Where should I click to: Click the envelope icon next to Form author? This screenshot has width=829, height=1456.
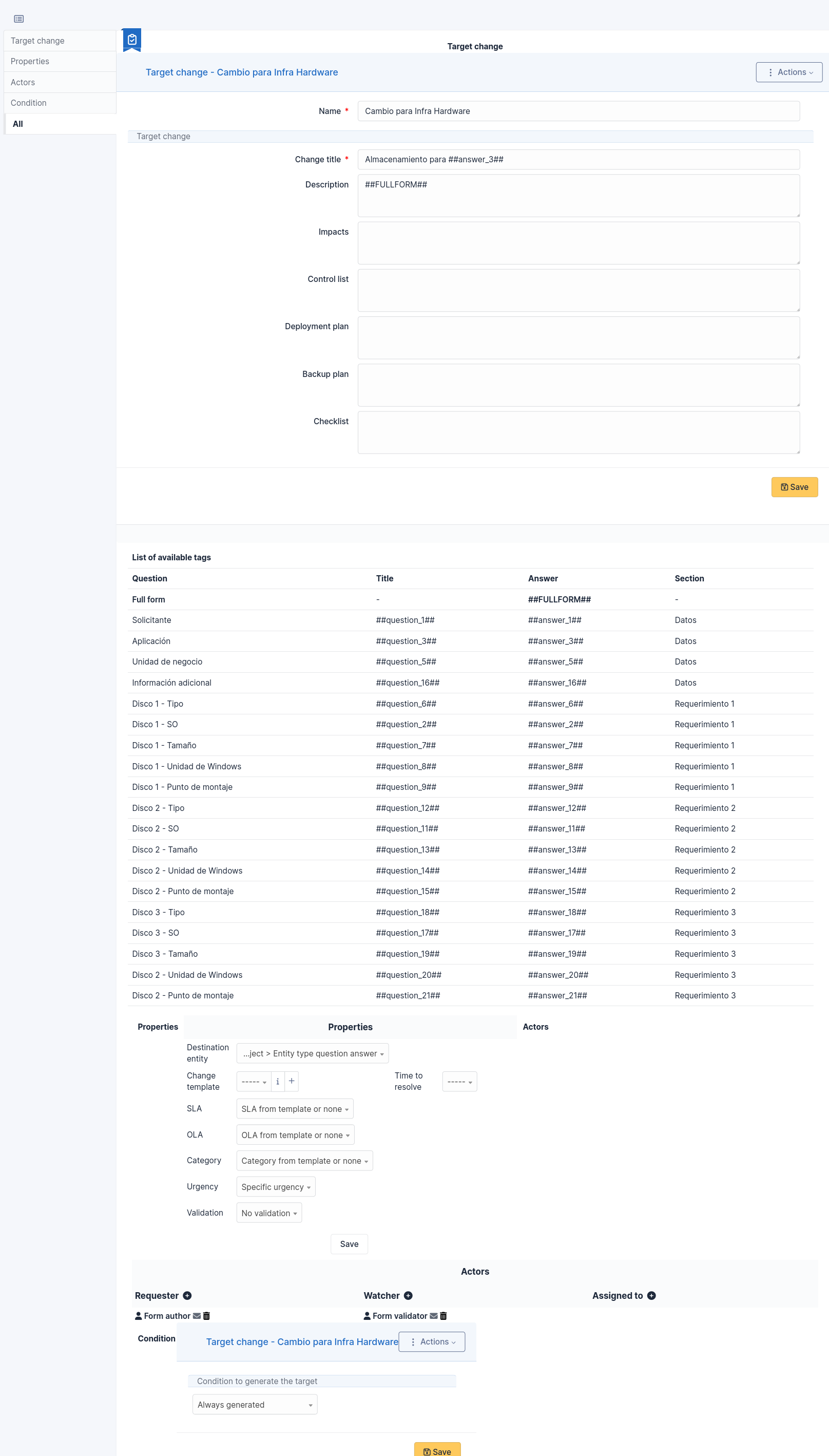(196, 1316)
